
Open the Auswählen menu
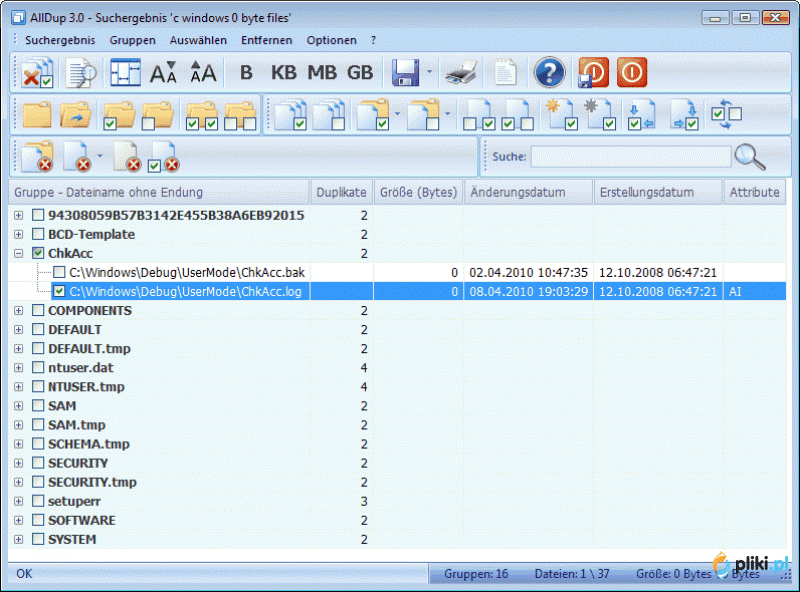pos(198,40)
